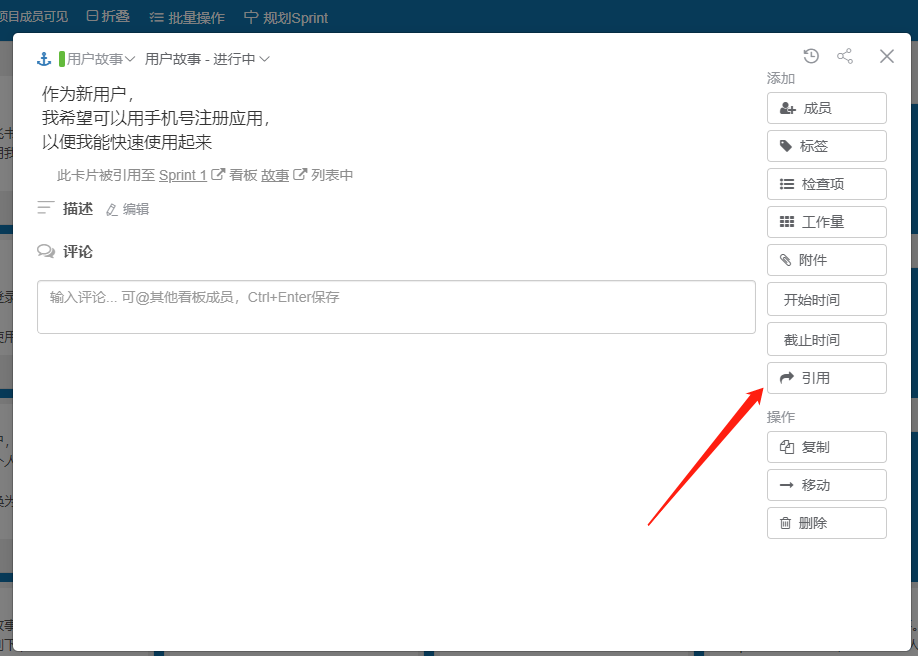Image resolution: width=918 pixels, height=656 pixels.
Task: Click the pencil 编辑 icon for description
Action: (112, 210)
